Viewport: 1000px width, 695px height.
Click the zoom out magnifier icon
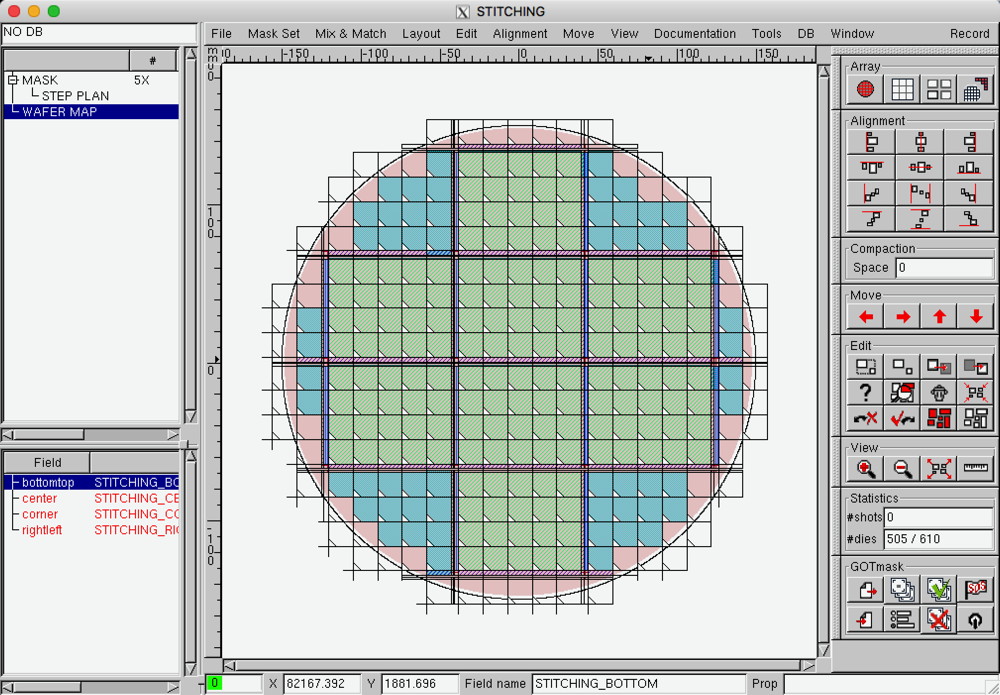pyautogui.click(x=902, y=468)
